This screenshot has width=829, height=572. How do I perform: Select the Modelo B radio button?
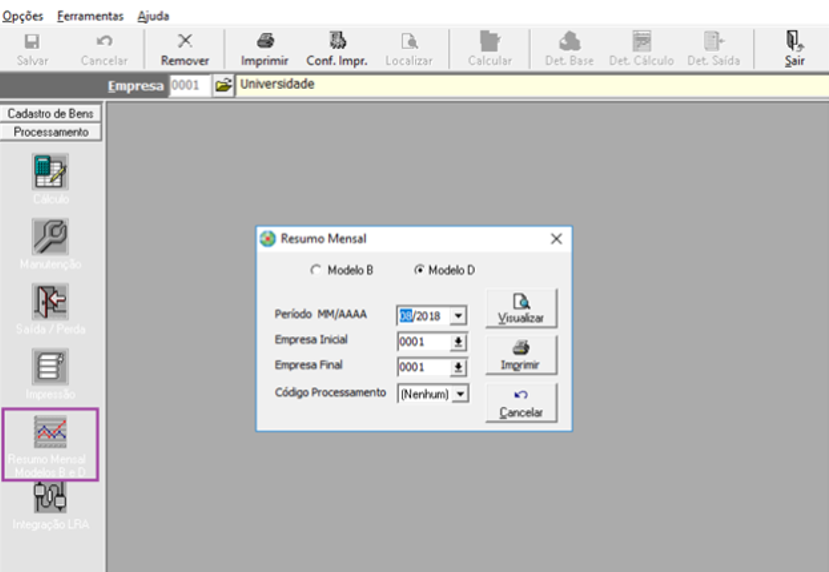tap(316, 270)
